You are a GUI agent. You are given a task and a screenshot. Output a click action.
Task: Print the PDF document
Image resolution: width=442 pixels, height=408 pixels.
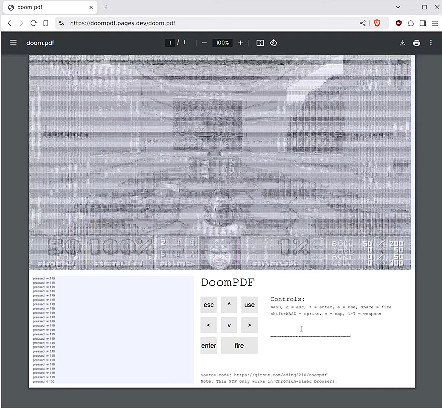[416, 43]
